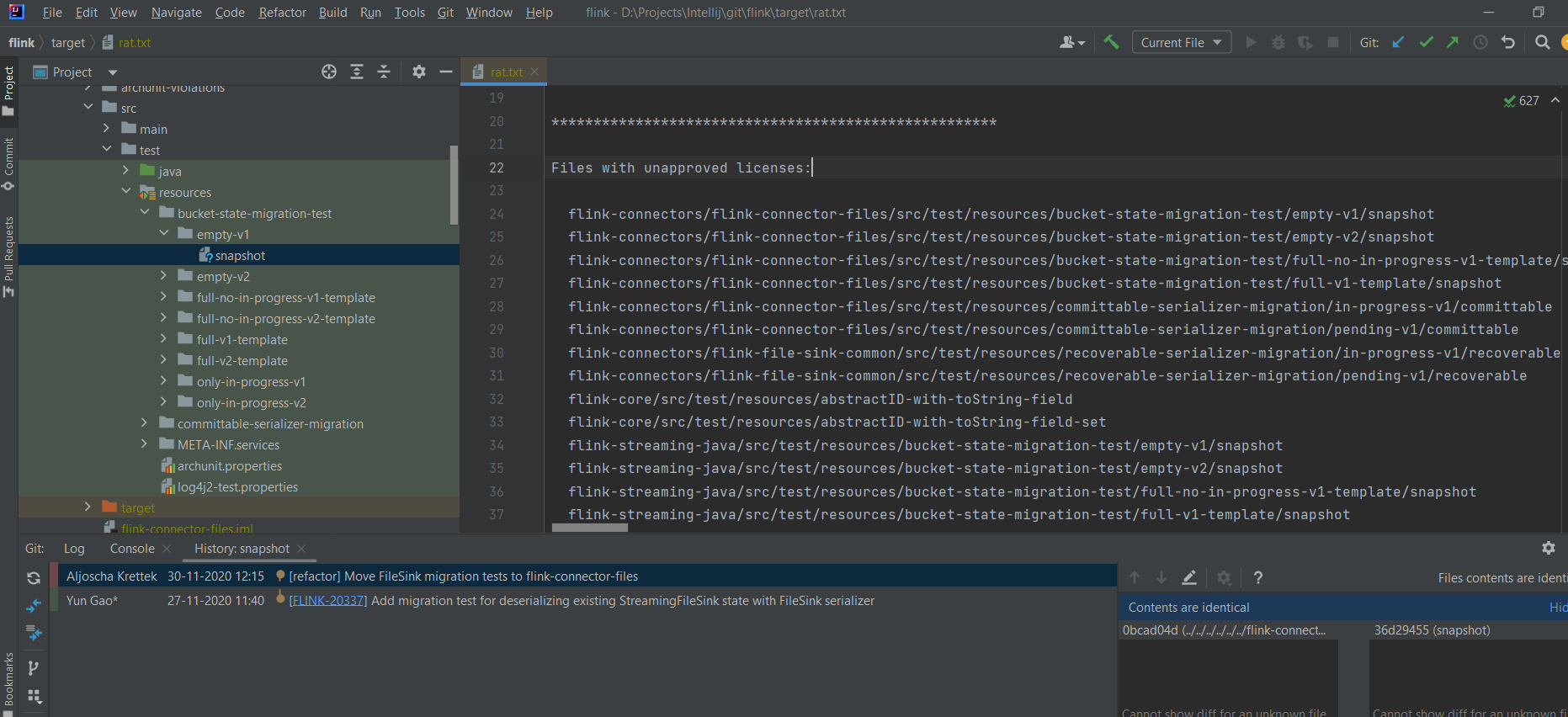Image resolution: width=1568 pixels, height=717 pixels.
Task: Switch to the Console tab
Action: coord(132,548)
